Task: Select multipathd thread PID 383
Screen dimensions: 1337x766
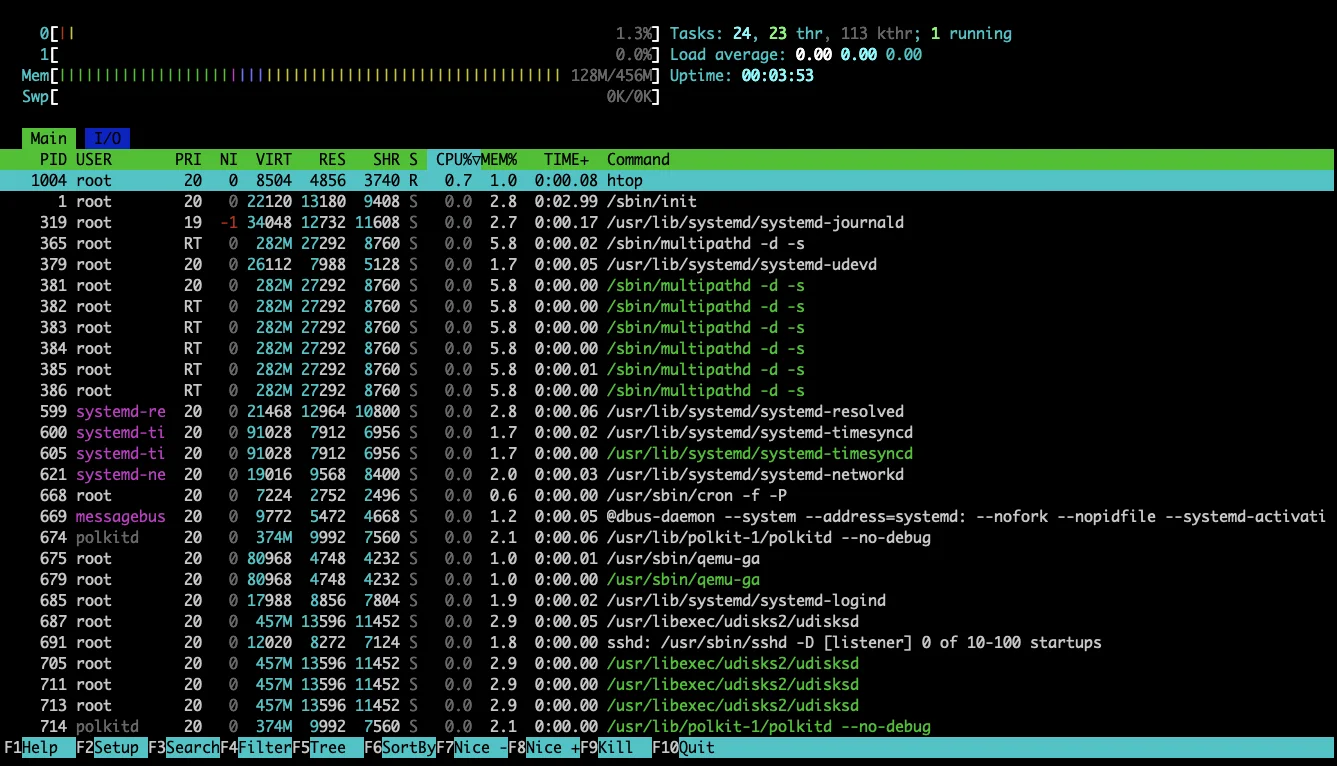Action: pos(668,328)
